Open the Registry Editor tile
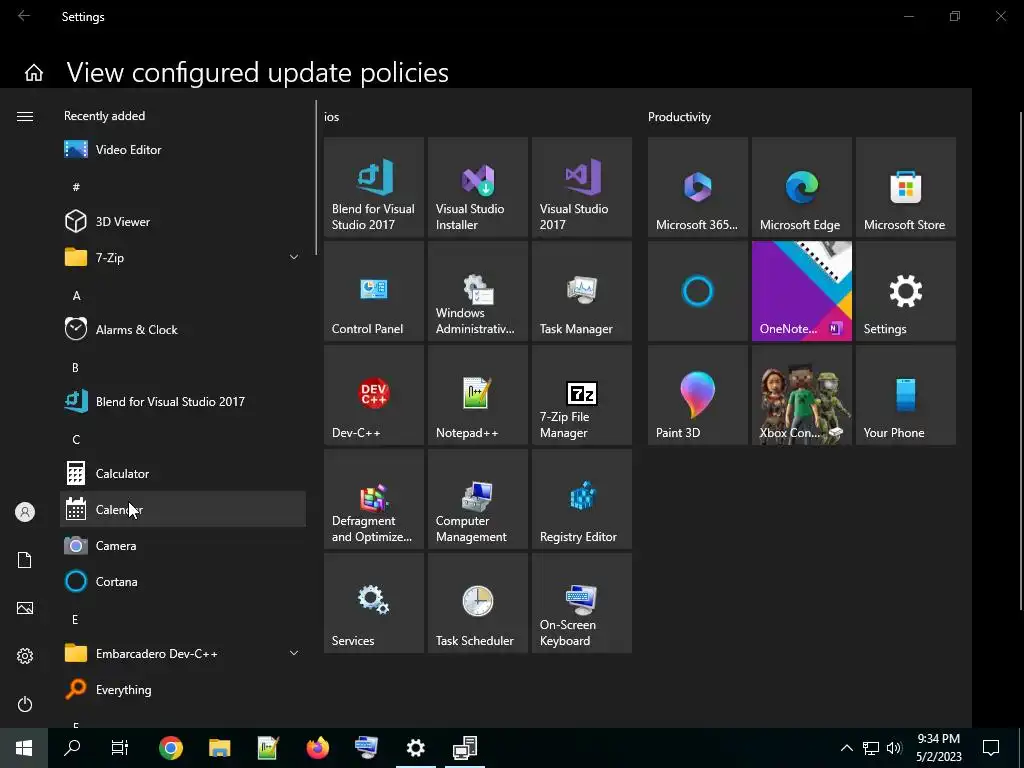 (x=582, y=499)
